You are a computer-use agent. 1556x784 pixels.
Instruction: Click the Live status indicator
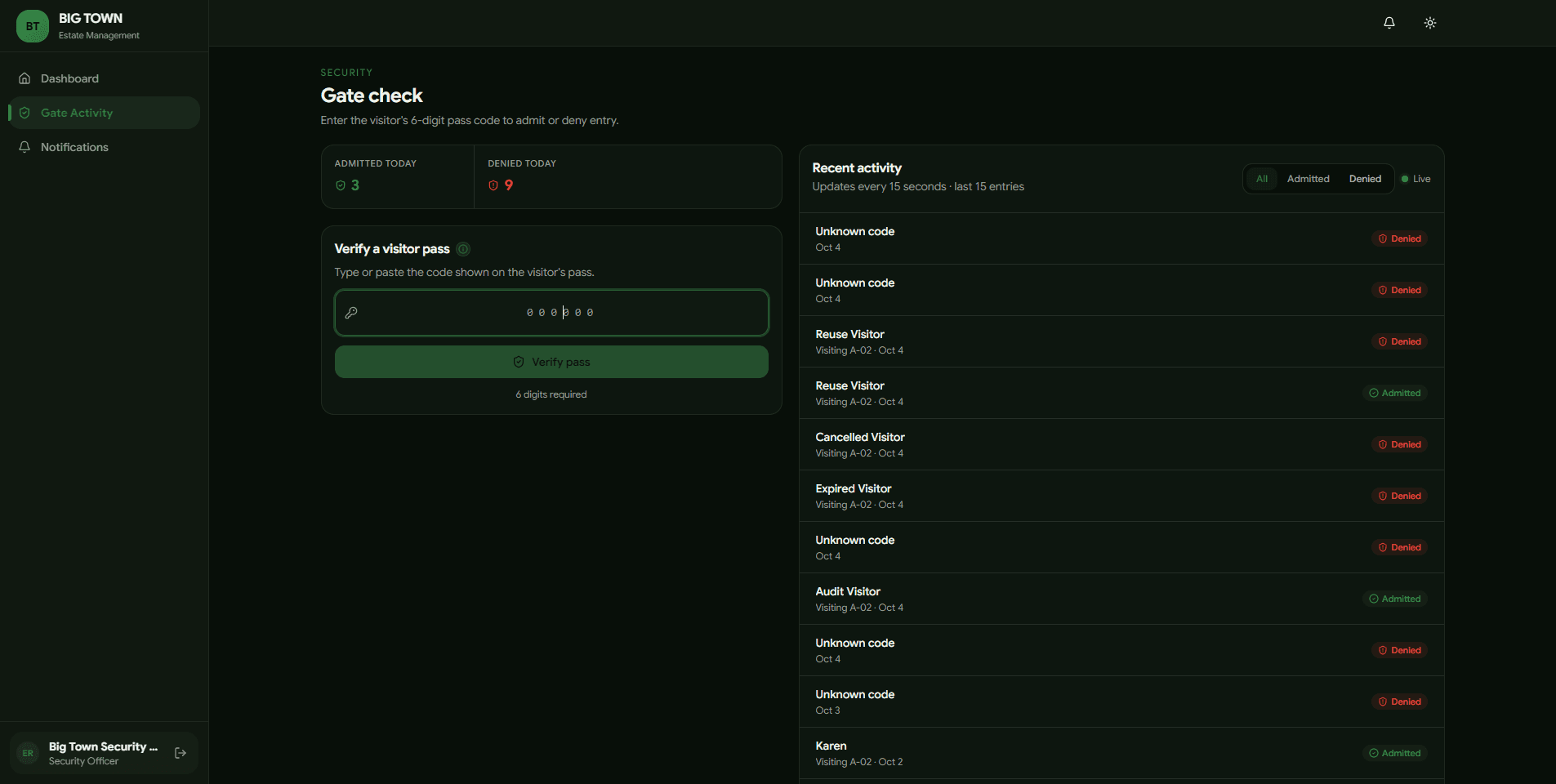click(x=1416, y=179)
